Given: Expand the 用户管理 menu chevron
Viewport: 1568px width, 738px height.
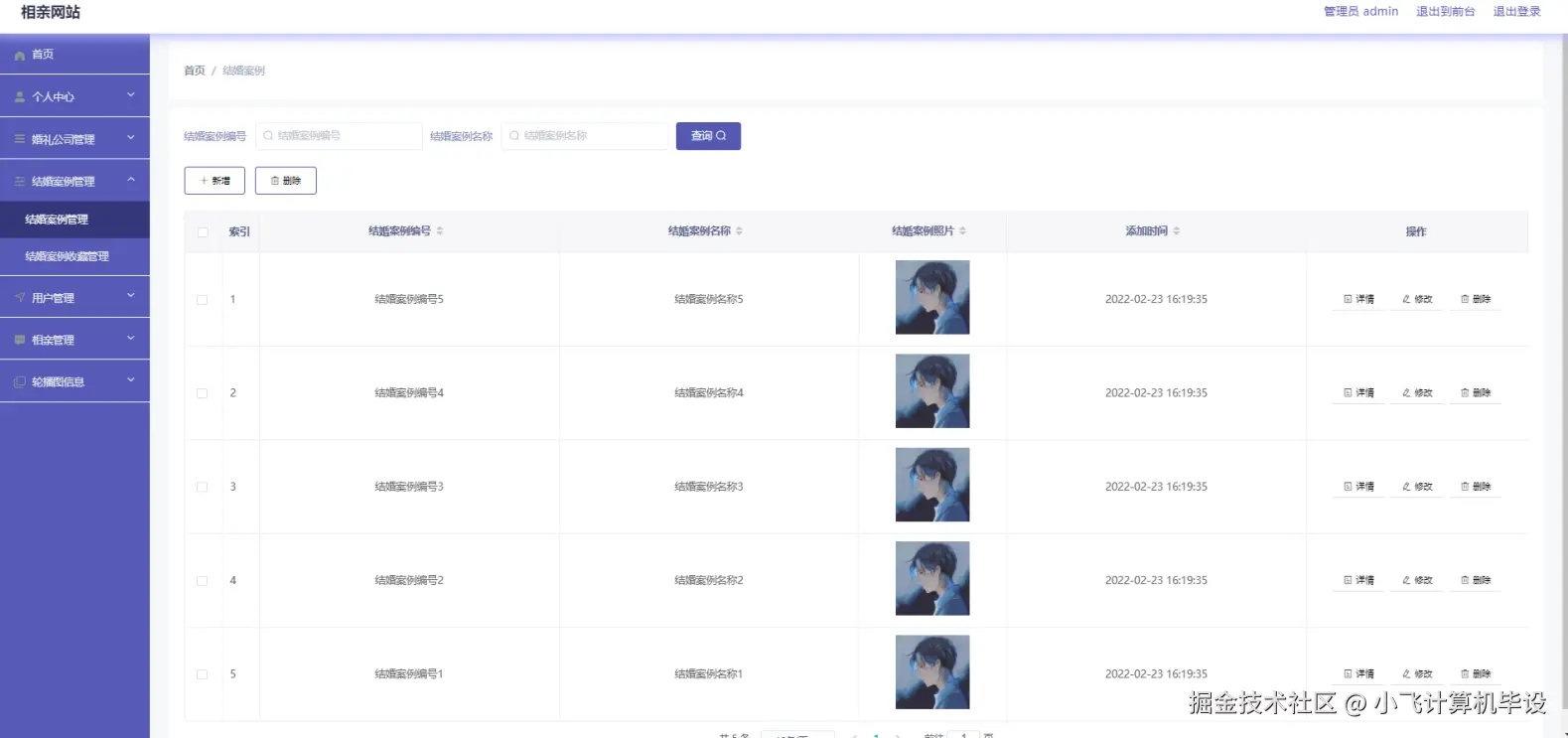Looking at the screenshot, I should pos(130,295).
